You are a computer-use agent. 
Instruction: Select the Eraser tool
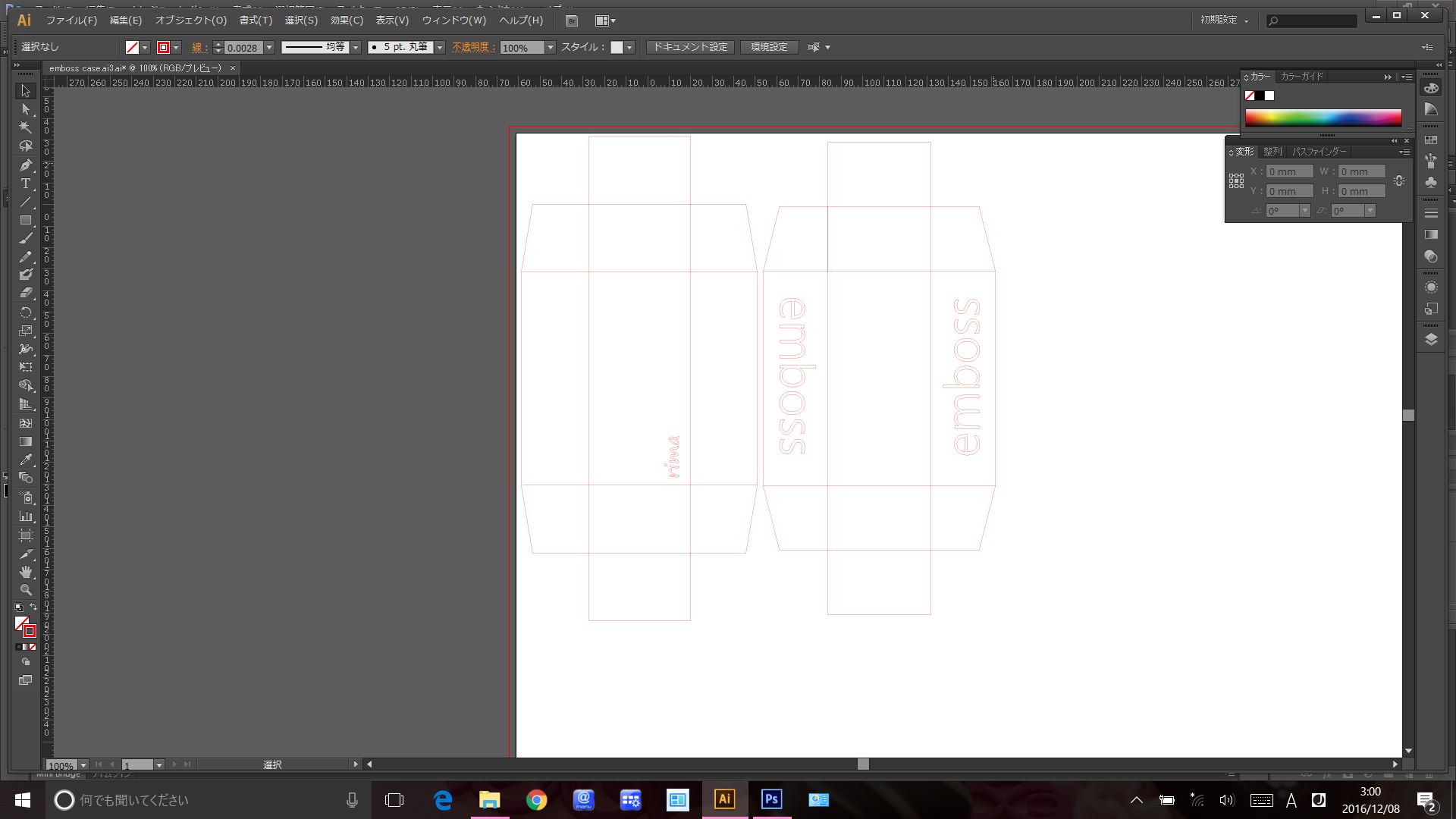(26, 293)
